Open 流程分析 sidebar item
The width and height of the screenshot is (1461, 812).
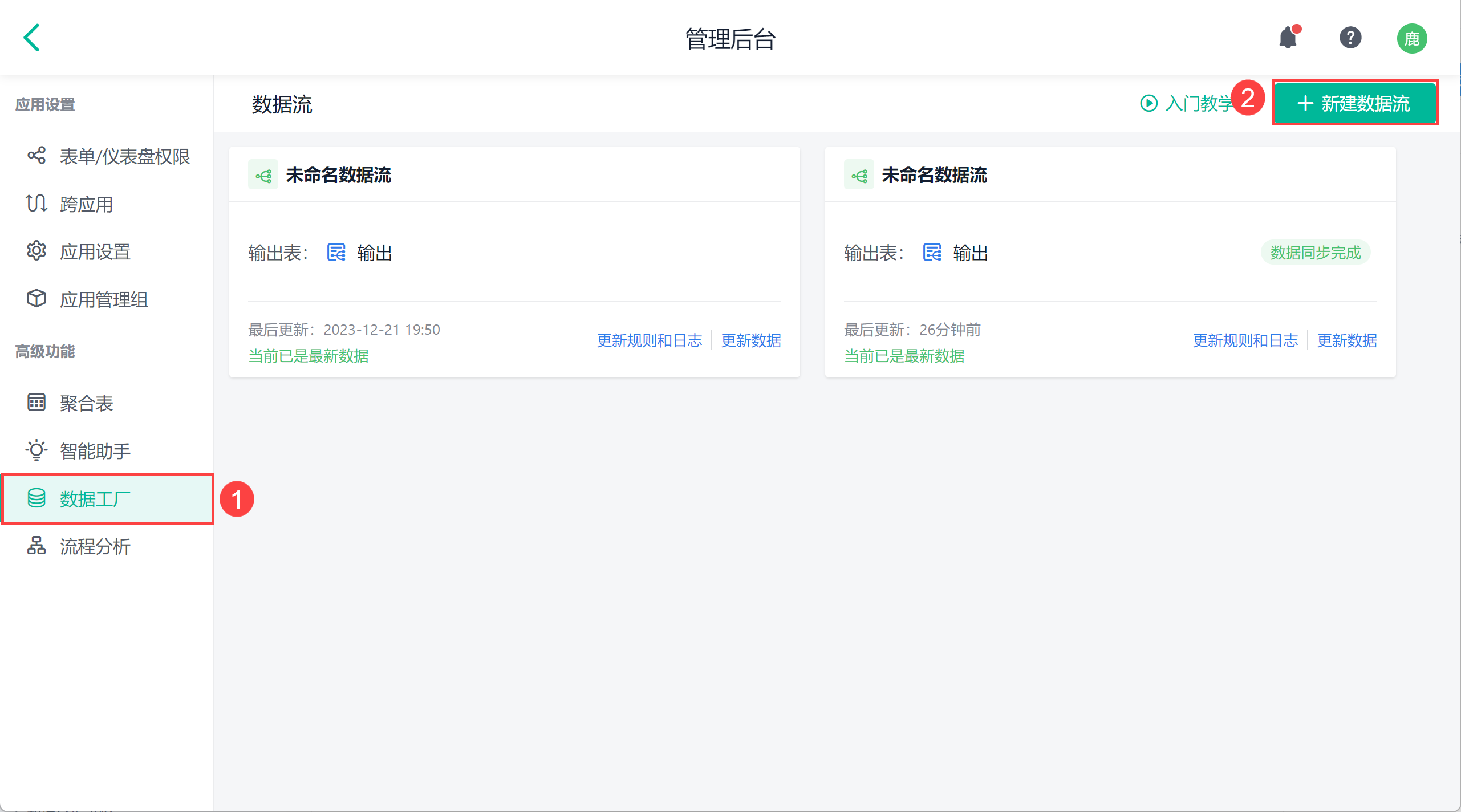95,546
